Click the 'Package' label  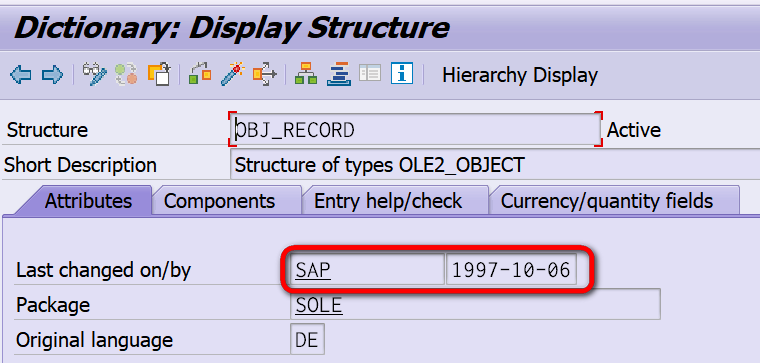[53, 305]
